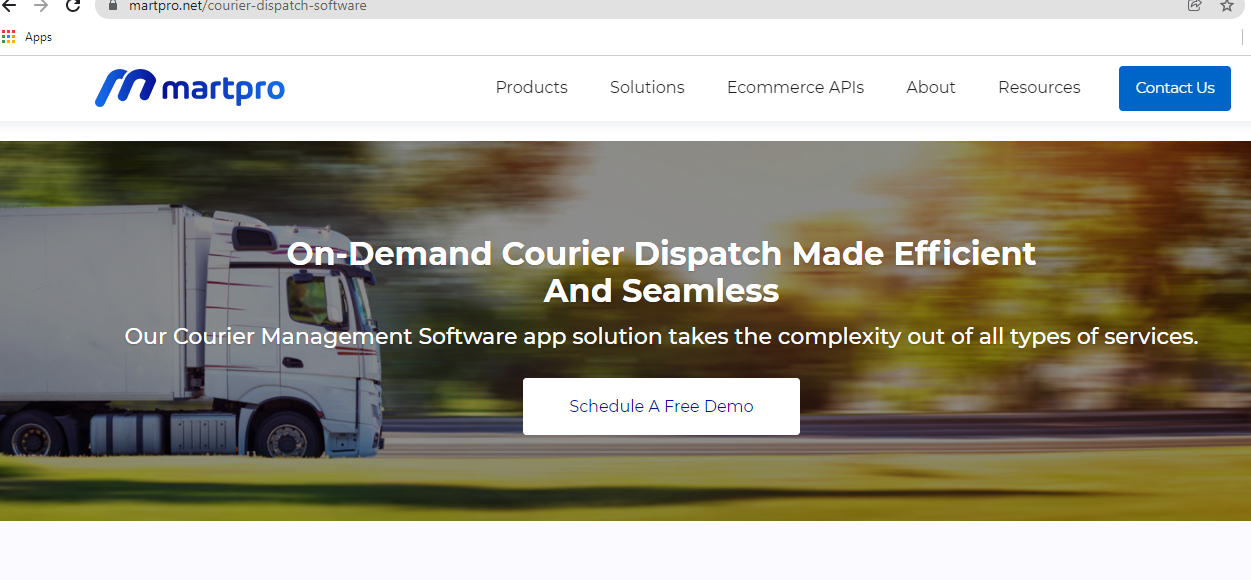Select the Ecommerce APIs menu item
Viewport: 1251px width, 580px height.
(x=795, y=87)
